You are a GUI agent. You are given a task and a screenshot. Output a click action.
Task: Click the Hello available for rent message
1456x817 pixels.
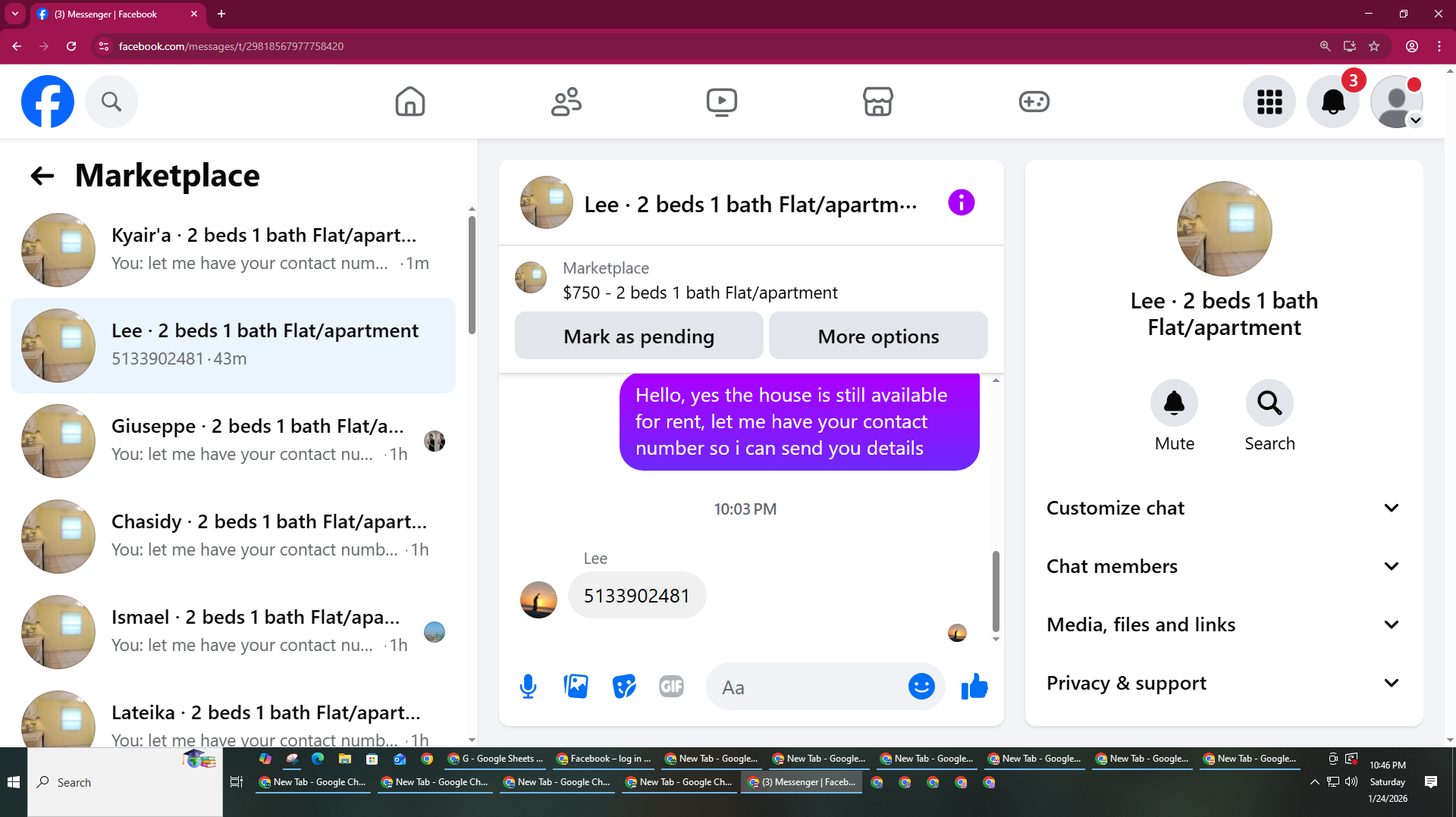pyautogui.click(x=799, y=421)
